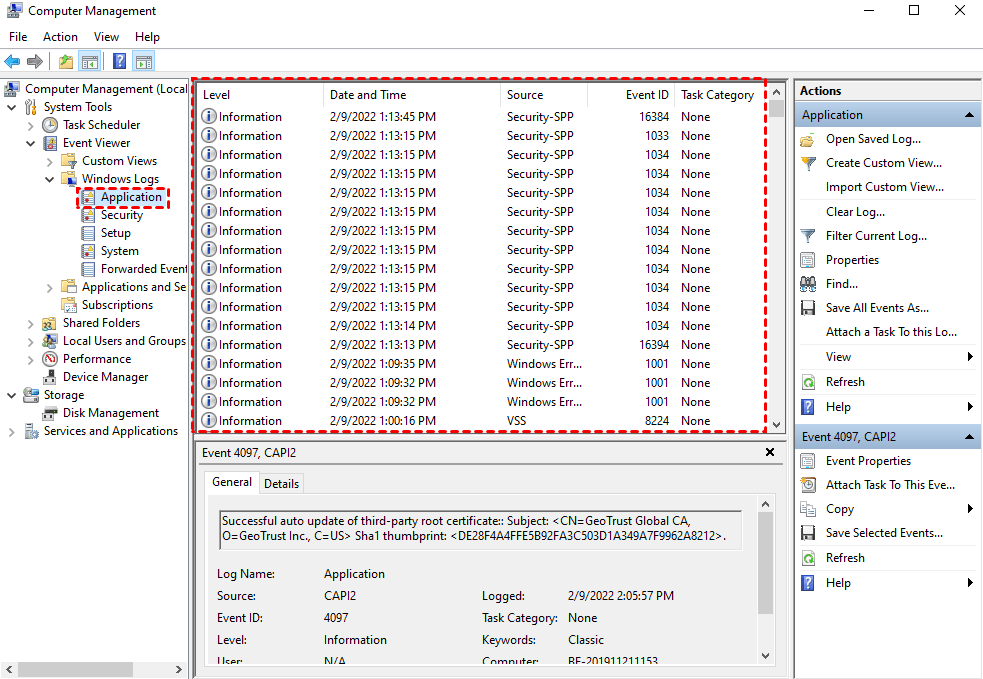Expand the Task Scheduler node

(31, 125)
